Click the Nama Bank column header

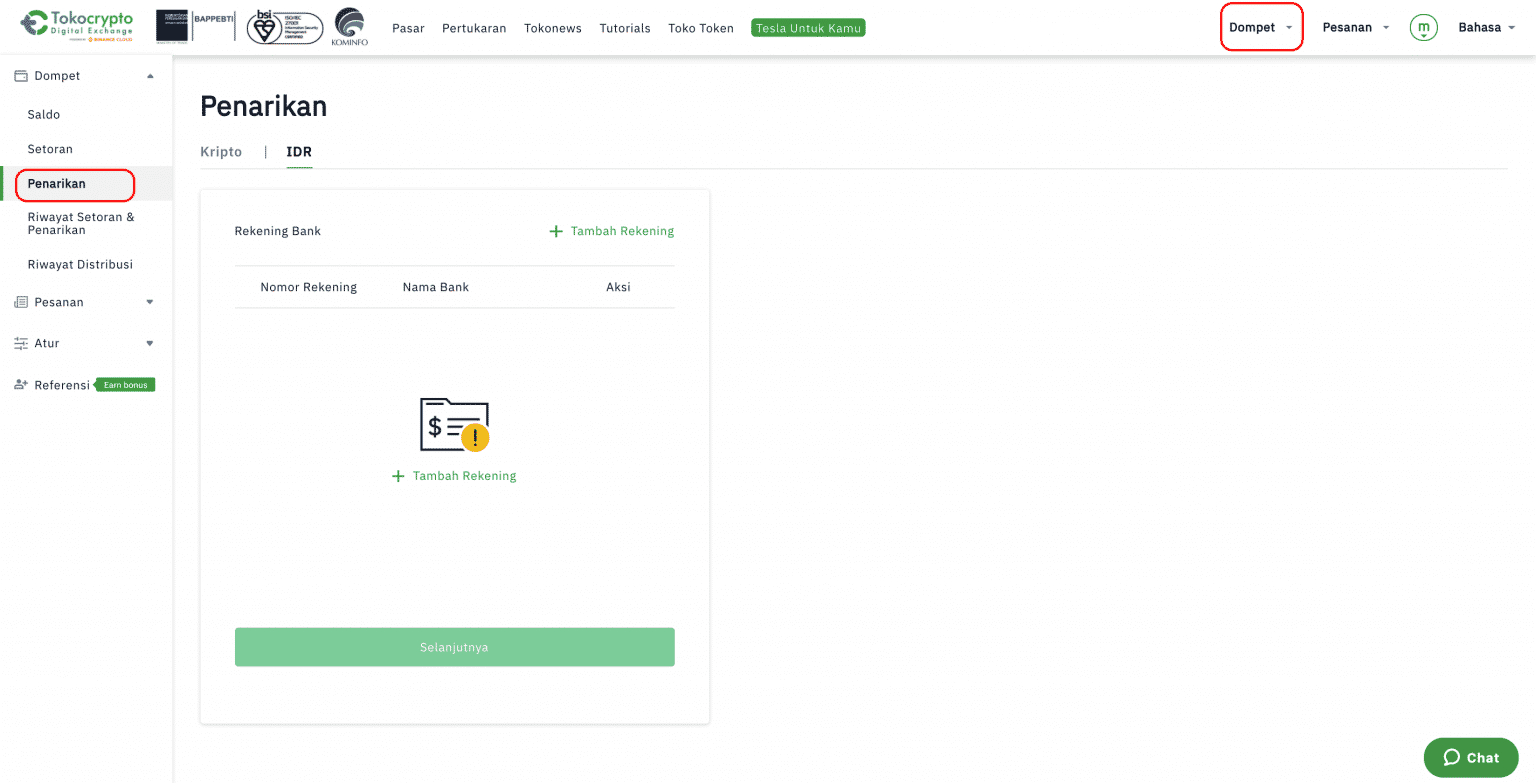point(436,287)
